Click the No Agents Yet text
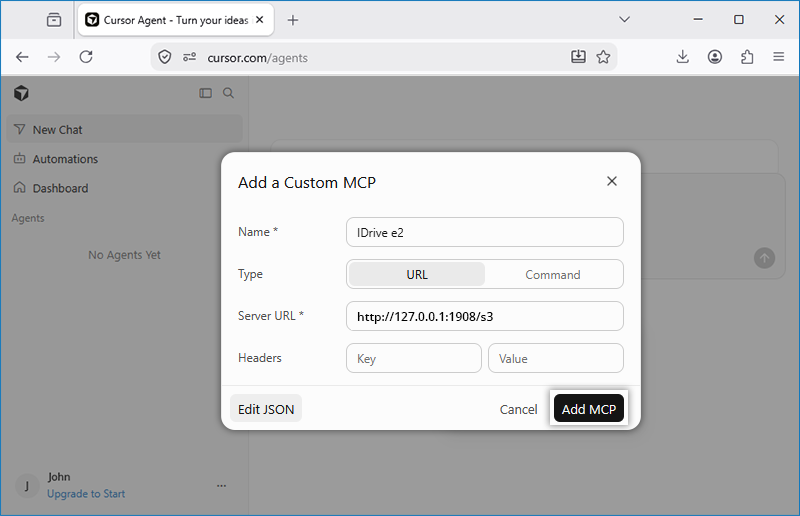Viewport: 800px width, 516px height. click(124, 255)
